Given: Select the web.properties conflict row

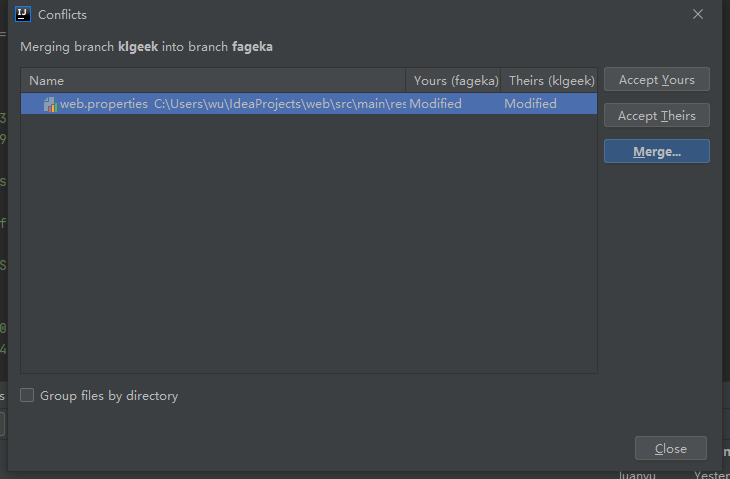Looking at the screenshot, I should click(309, 103).
